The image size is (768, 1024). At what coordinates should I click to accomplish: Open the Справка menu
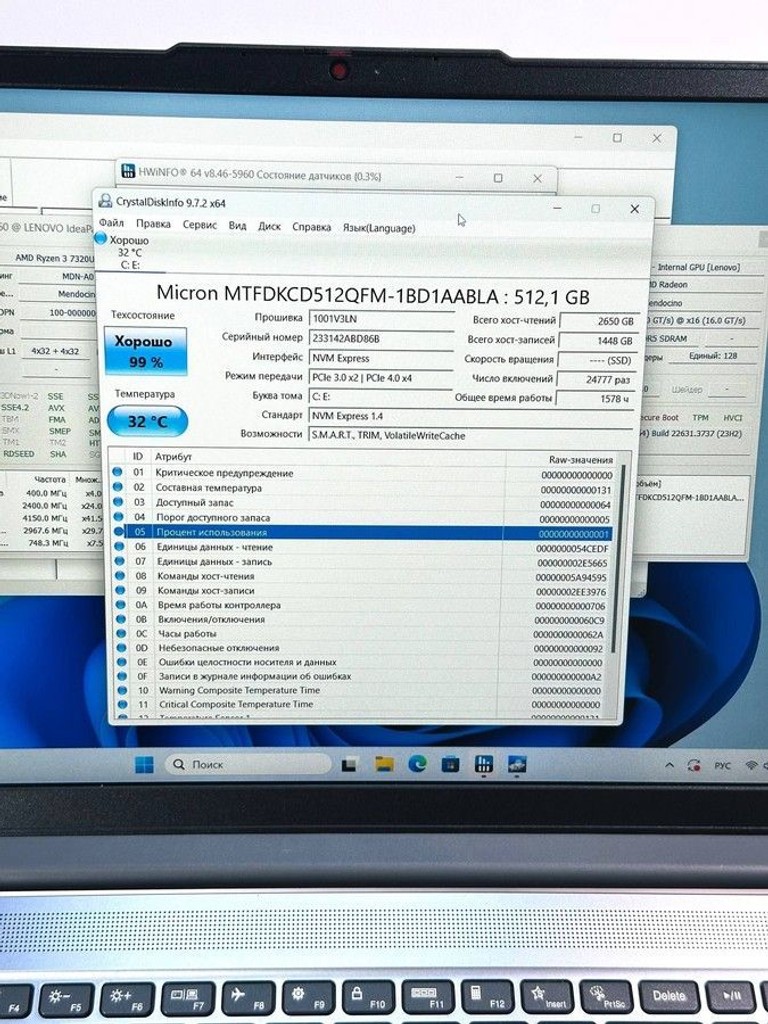[x=312, y=227]
